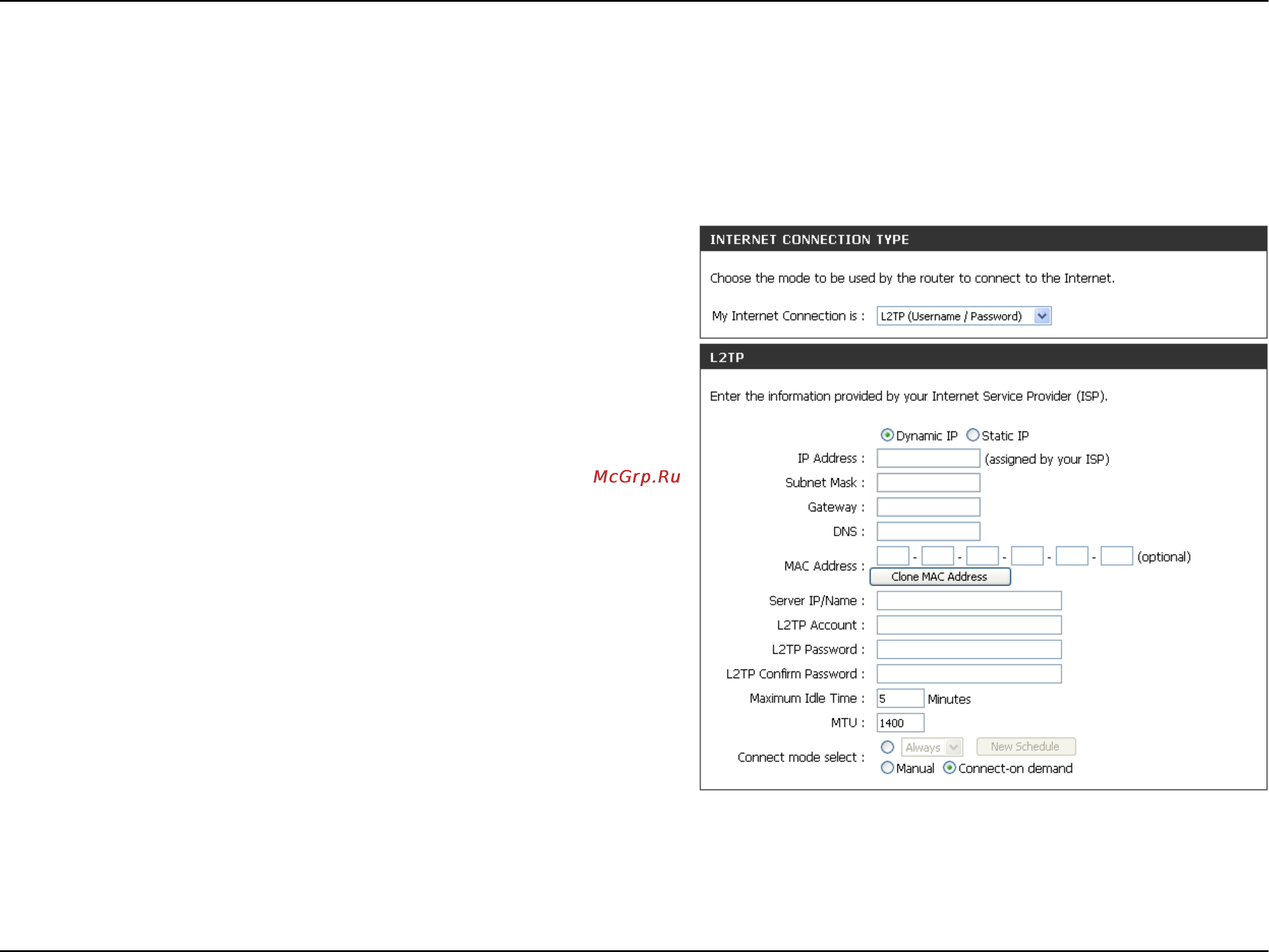Viewport: 1269px width, 952px height.
Task: Click the fifth MAC Address octet field
Action: 1072,556
